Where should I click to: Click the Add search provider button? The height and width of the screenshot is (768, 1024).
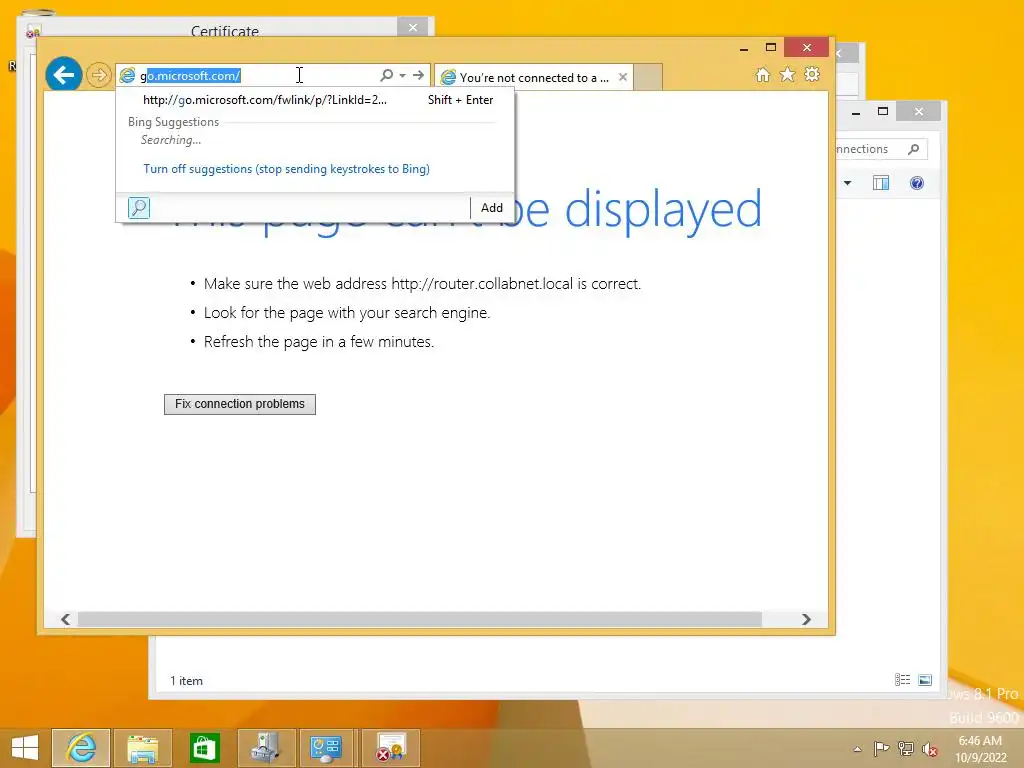[x=492, y=208]
